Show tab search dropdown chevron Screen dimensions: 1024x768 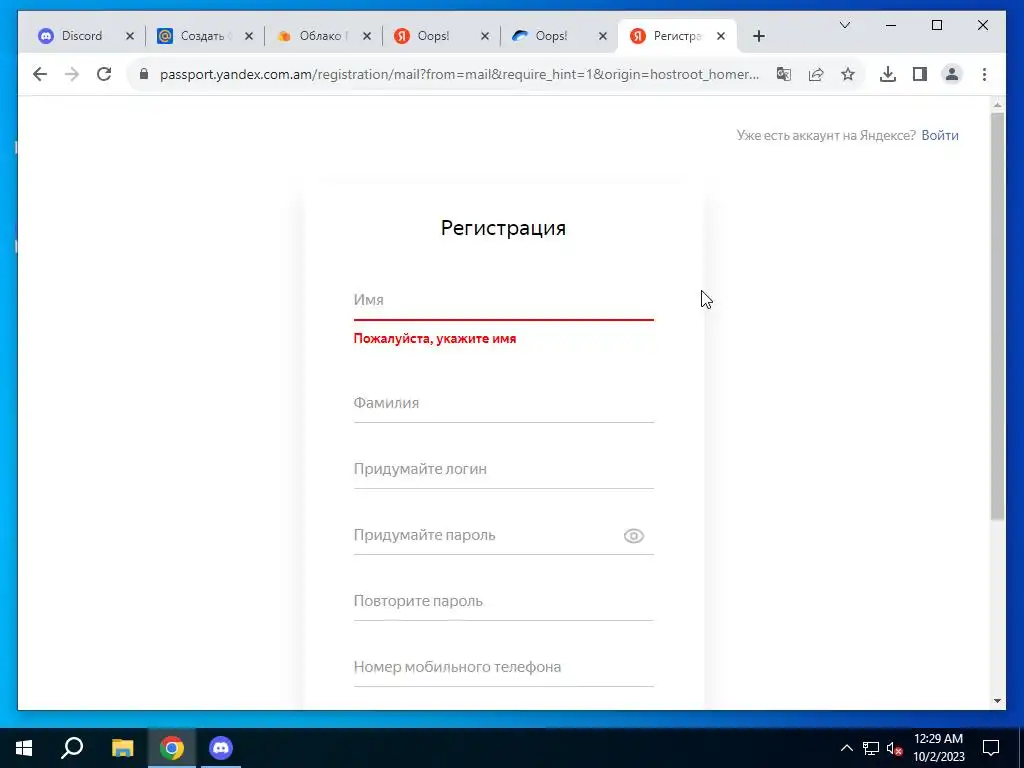point(844,25)
